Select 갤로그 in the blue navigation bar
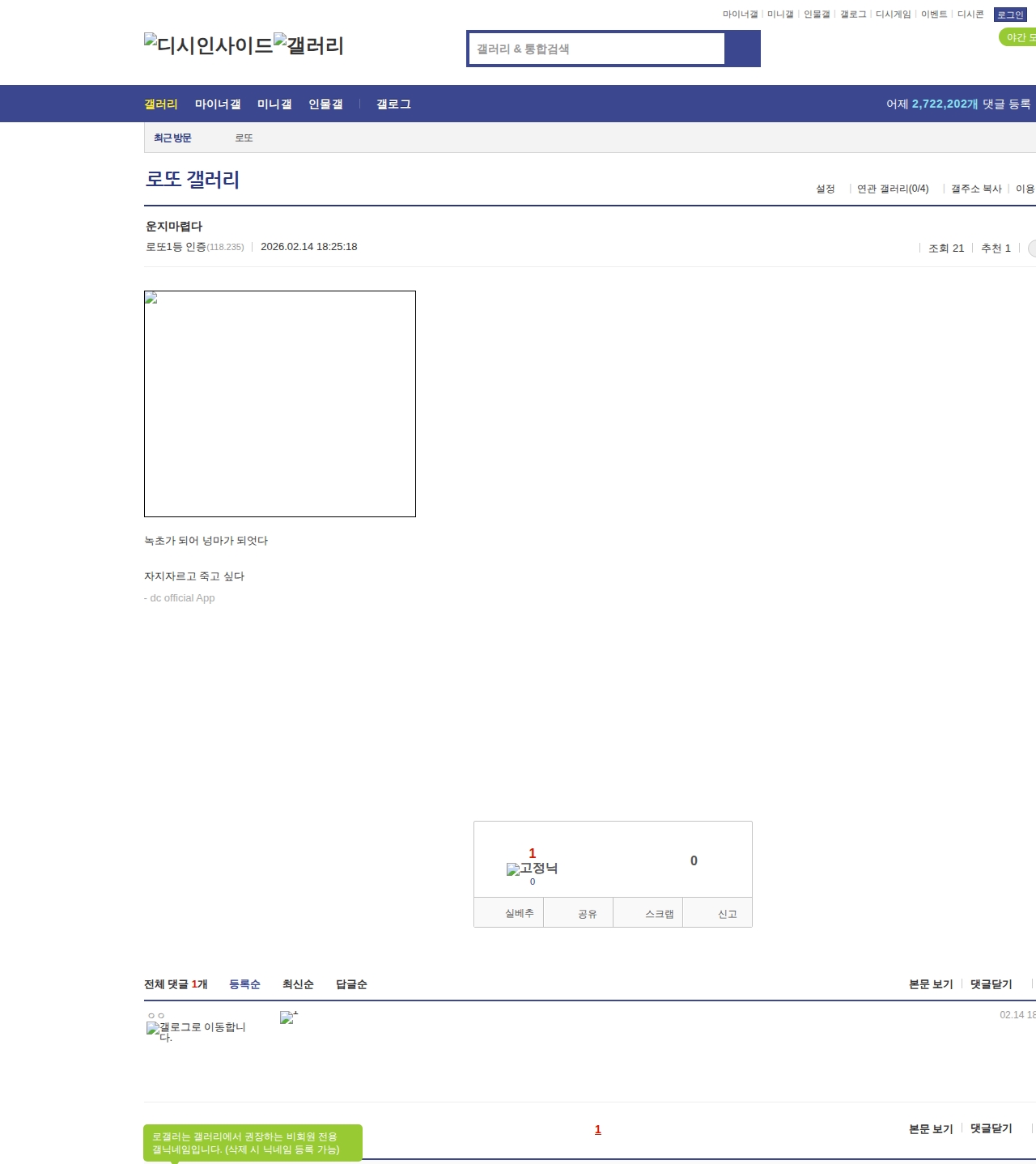This screenshot has height=1164, width=1036. [393, 104]
